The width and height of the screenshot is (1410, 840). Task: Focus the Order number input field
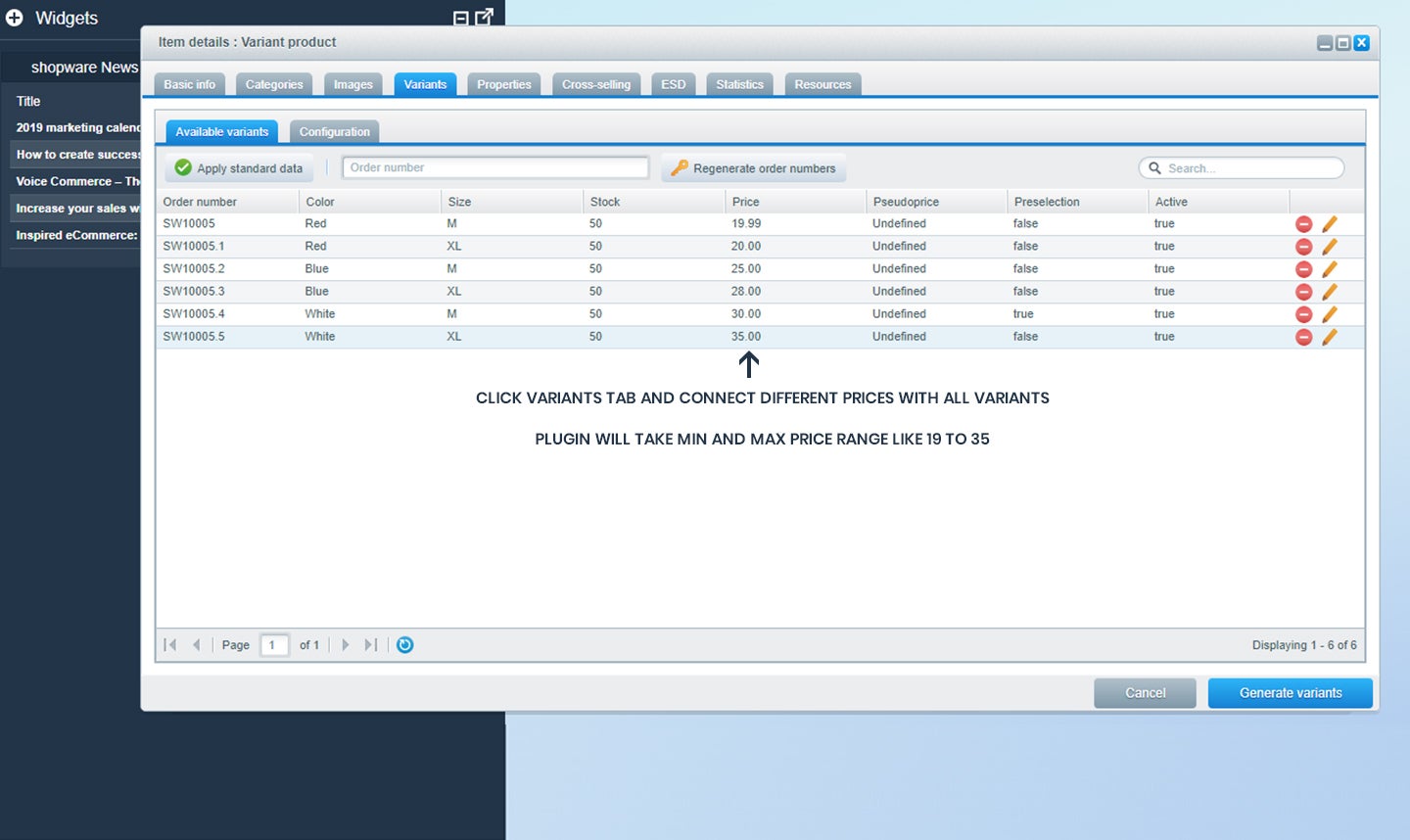[495, 167]
